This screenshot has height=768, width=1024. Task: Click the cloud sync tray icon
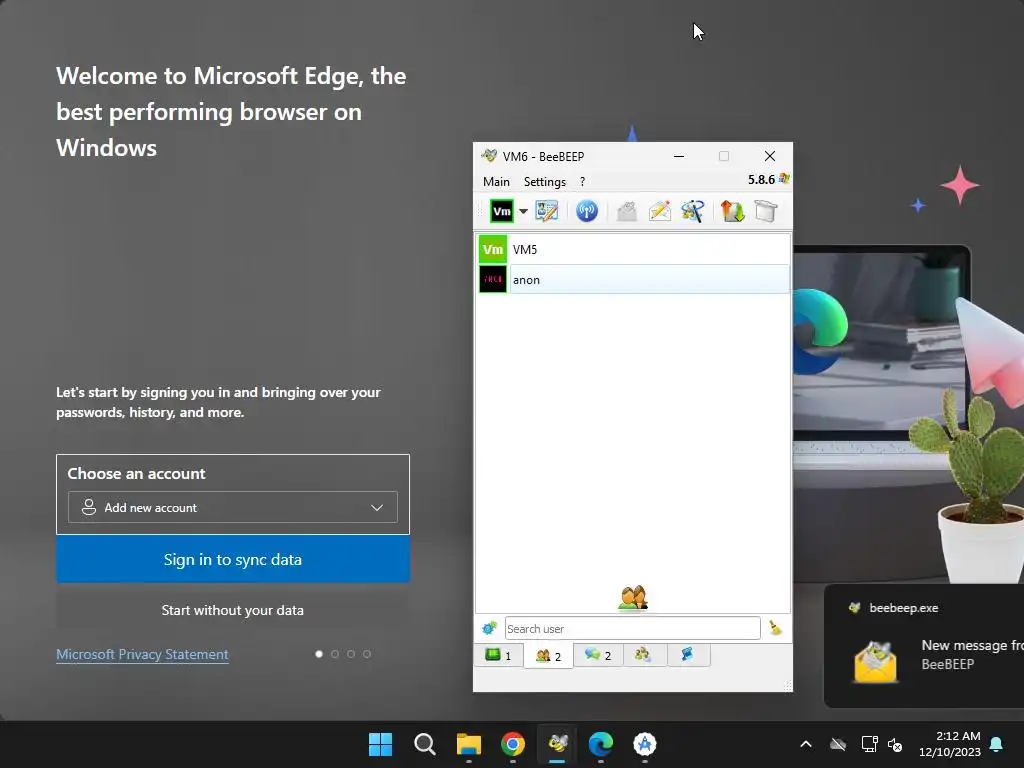(838, 744)
